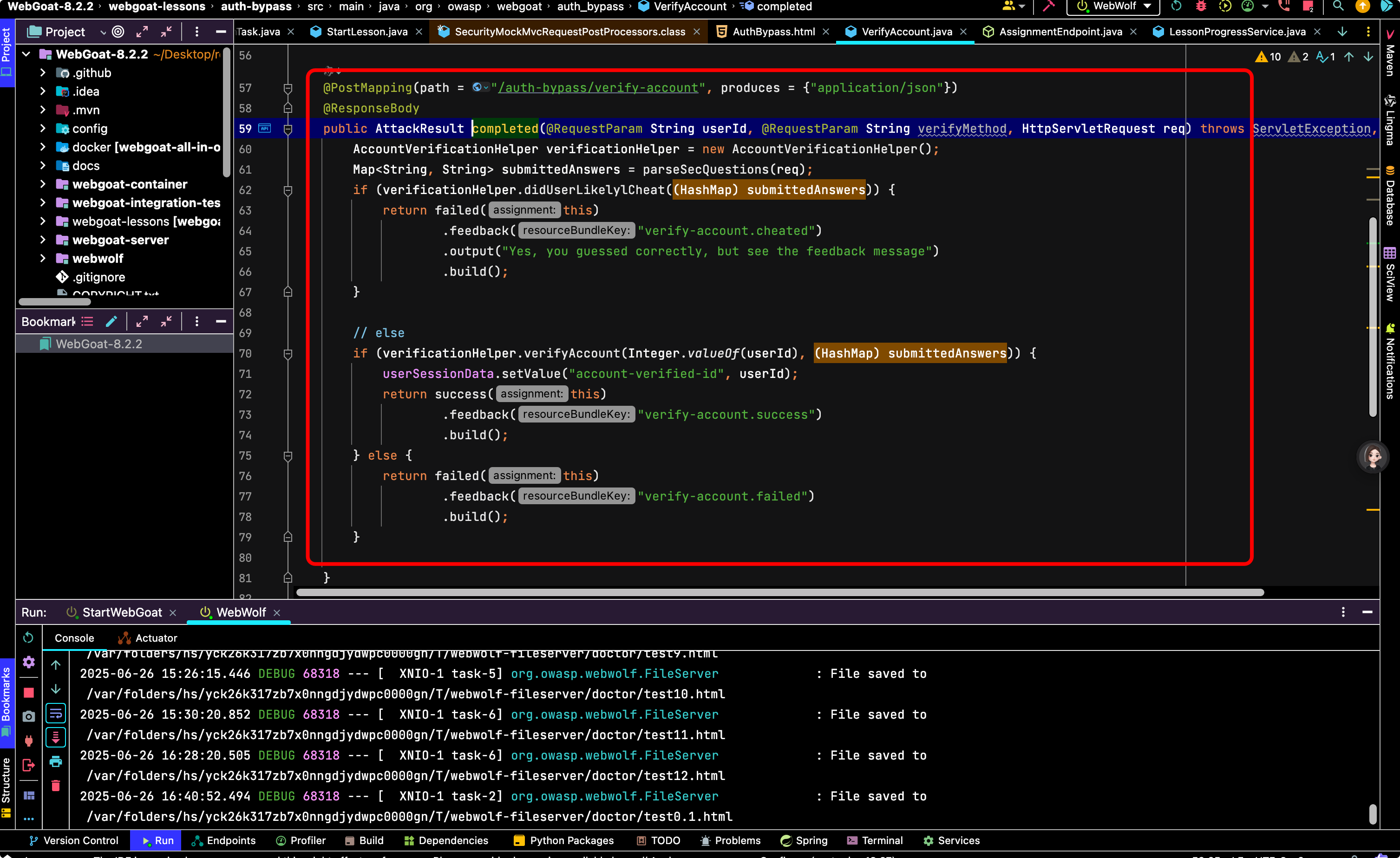Open the Search Everywhere magnifier icon
1400x858 pixels.
pyautogui.click(x=1338, y=7)
